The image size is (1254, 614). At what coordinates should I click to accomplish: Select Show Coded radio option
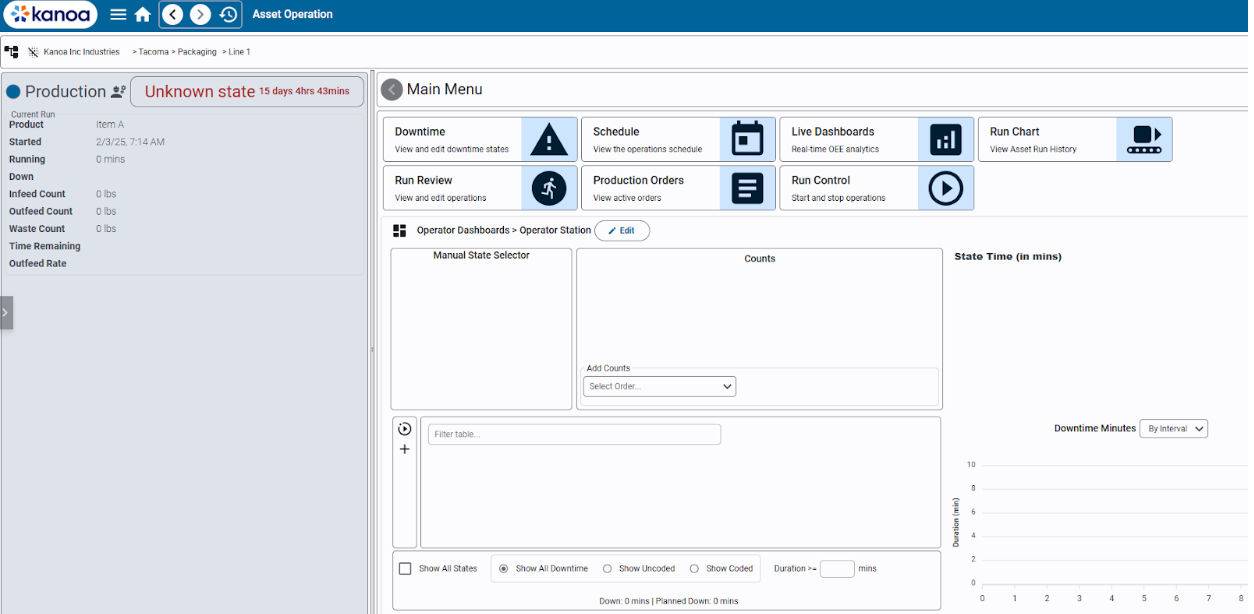click(694, 568)
